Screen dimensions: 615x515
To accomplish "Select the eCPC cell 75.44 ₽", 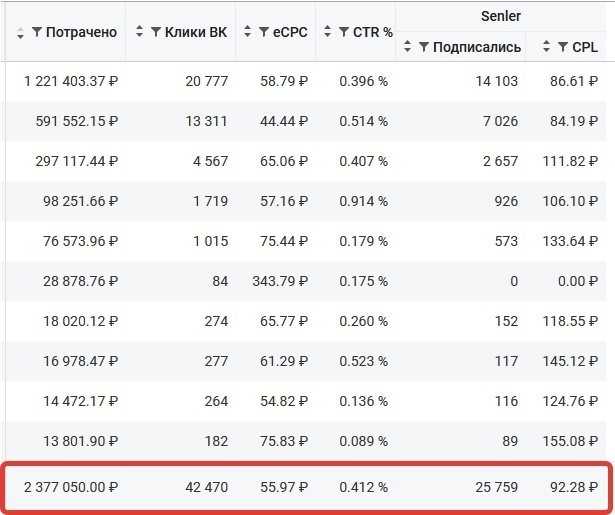I will coord(284,241).
